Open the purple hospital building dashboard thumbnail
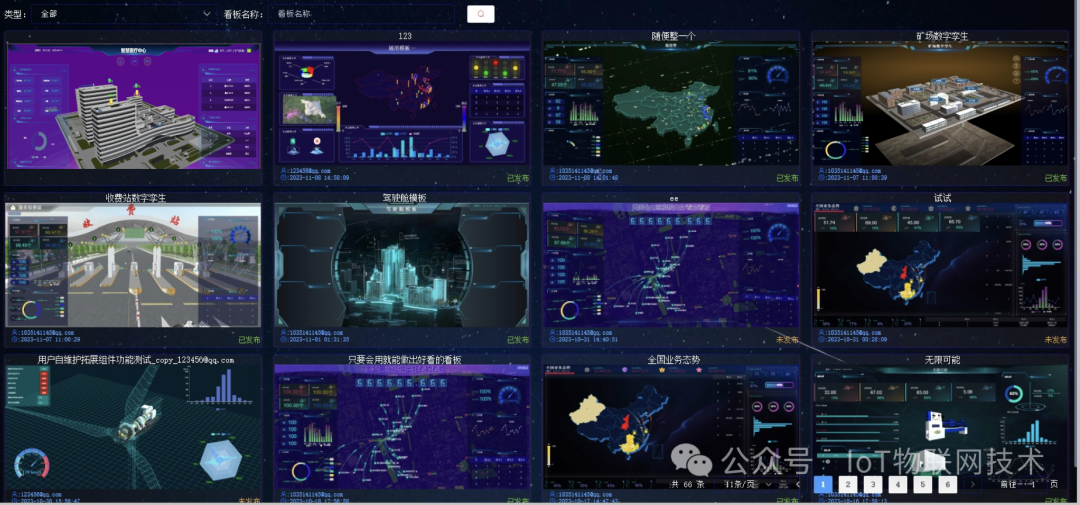 [134, 106]
